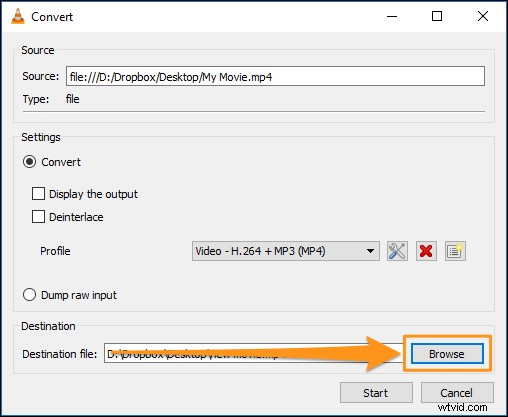Click the 'Type:' label text
508x417 pixels.
(x=36, y=99)
